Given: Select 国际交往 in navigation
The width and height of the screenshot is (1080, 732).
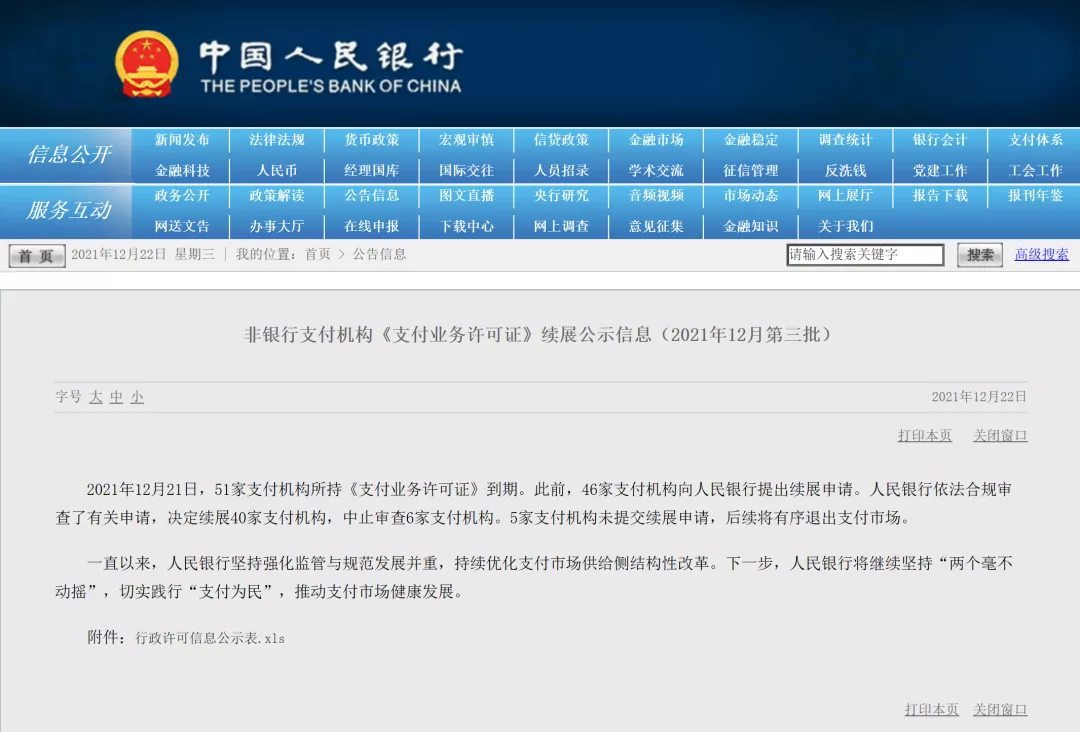Looking at the screenshot, I should click(x=466, y=170).
